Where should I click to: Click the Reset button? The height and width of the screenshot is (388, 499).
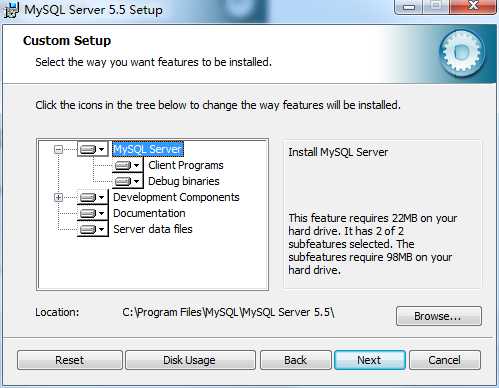[x=70, y=360]
